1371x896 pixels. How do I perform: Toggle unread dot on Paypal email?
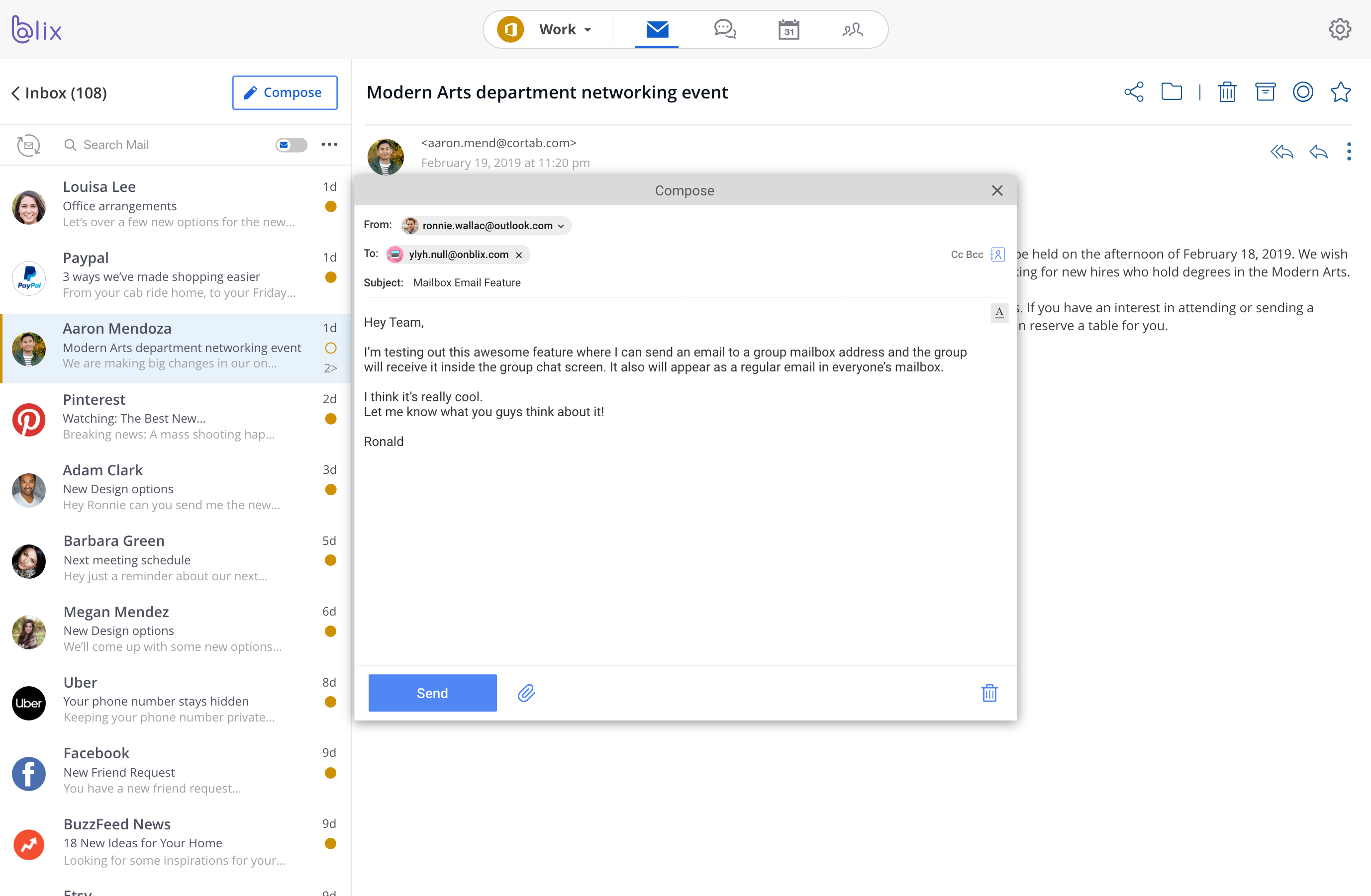pyautogui.click(x=331, y=277)
